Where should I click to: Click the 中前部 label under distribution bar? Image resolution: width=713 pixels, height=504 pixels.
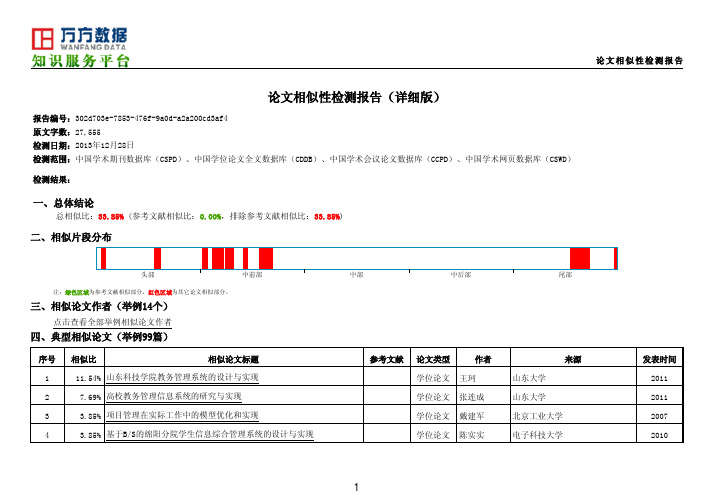point(252,275)
